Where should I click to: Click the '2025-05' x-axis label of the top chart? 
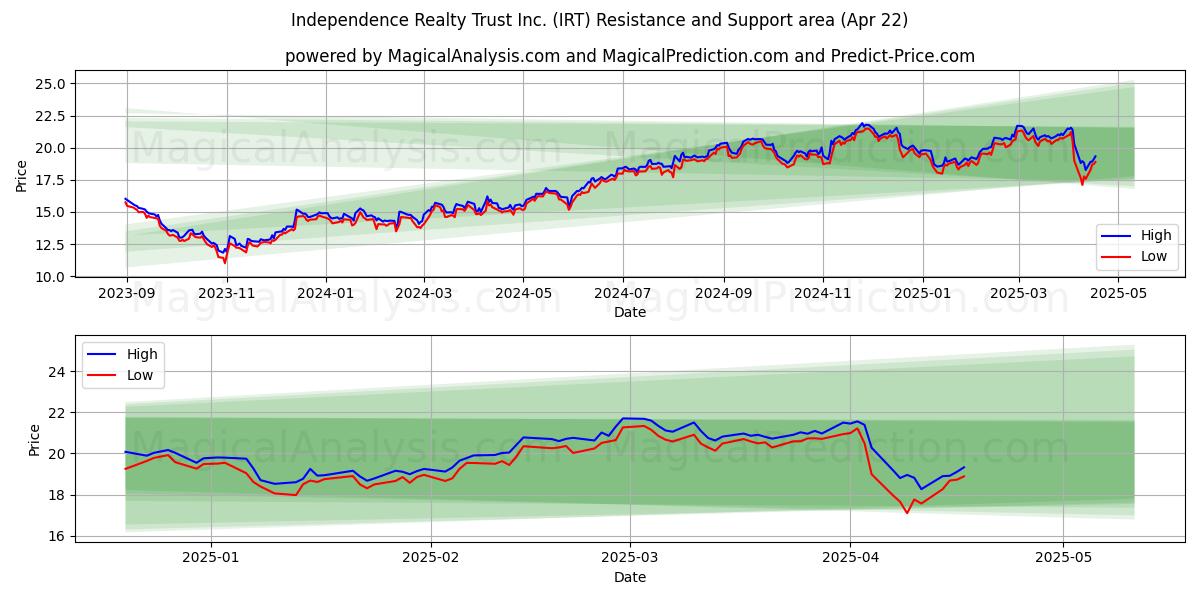[x=1119, y=294]
